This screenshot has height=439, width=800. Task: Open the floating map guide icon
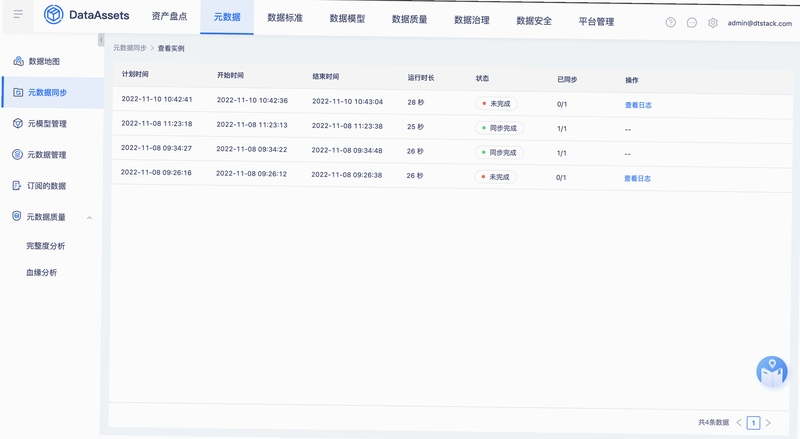pyautogui.click(x=771, y=371)
